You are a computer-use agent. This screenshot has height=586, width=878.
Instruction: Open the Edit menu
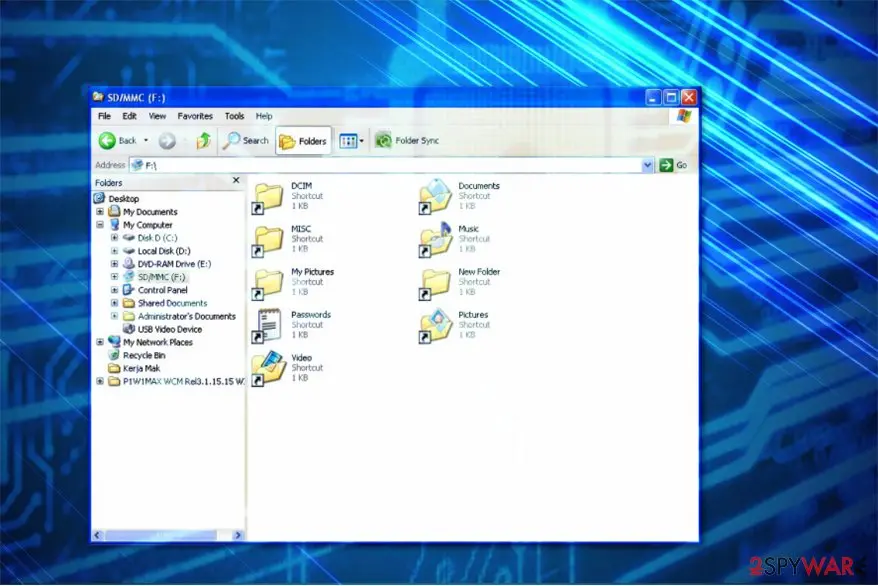pos(129,116)
